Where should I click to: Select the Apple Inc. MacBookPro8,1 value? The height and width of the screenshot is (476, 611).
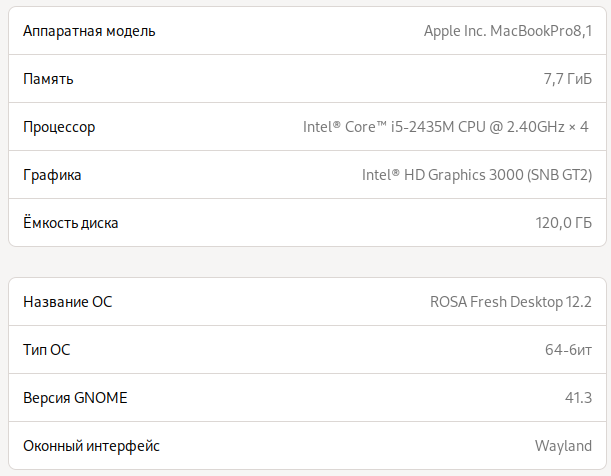[508, 31]
